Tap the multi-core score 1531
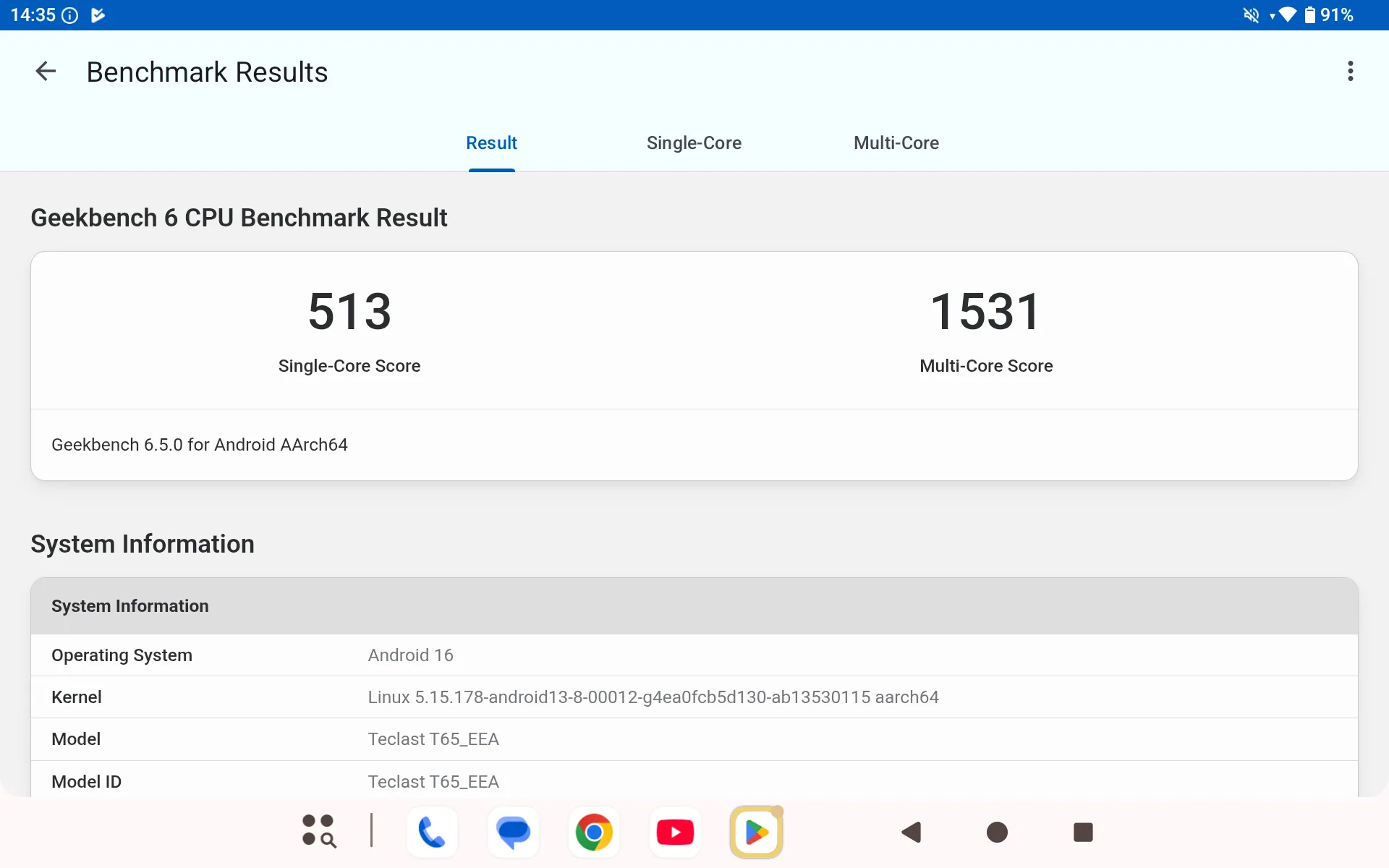1389x868 pixels. pyautogui.click(x=985, y=312)
